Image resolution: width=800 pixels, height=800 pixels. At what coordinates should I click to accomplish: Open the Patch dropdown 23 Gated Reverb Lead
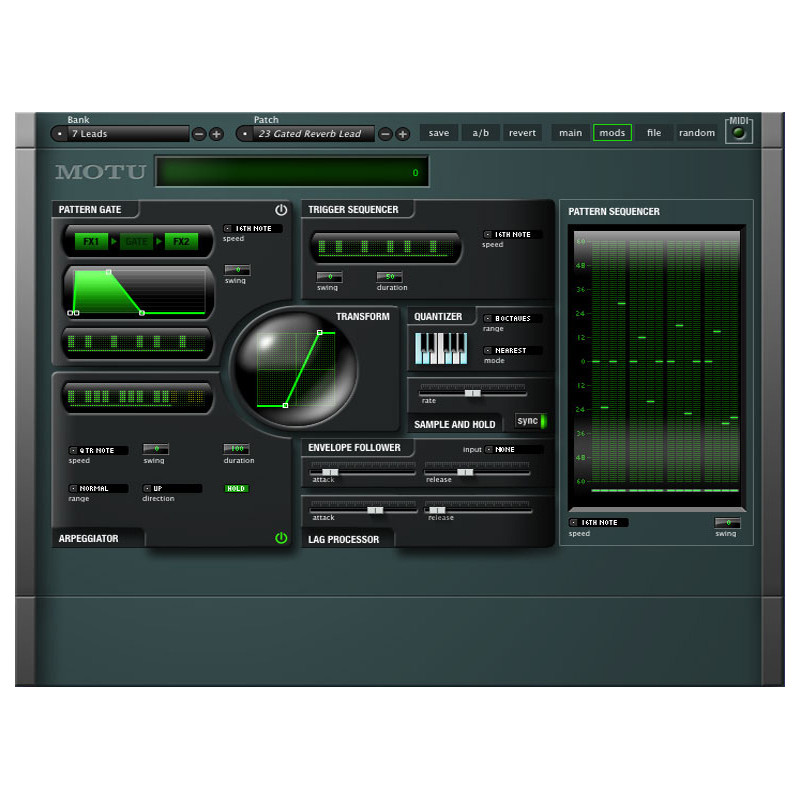[x=305, y=134]
